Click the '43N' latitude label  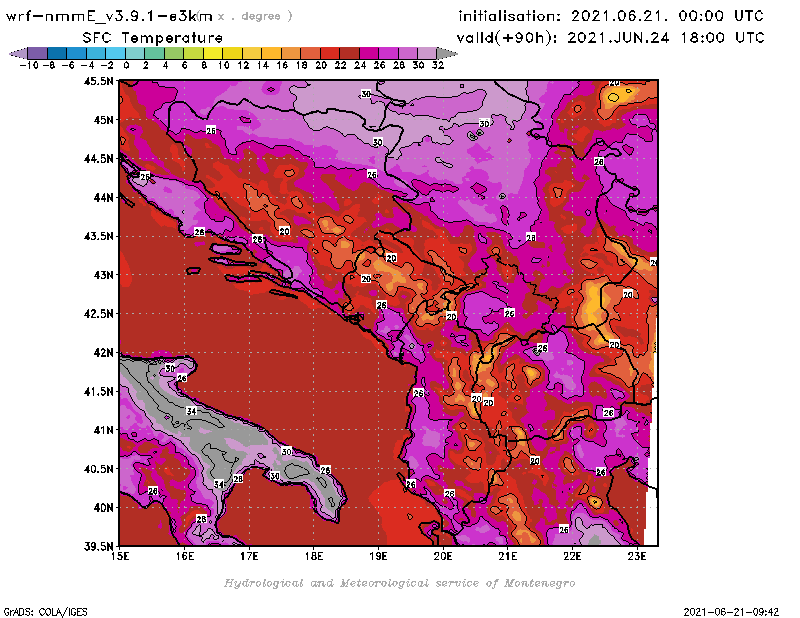[x=103, y=275]
